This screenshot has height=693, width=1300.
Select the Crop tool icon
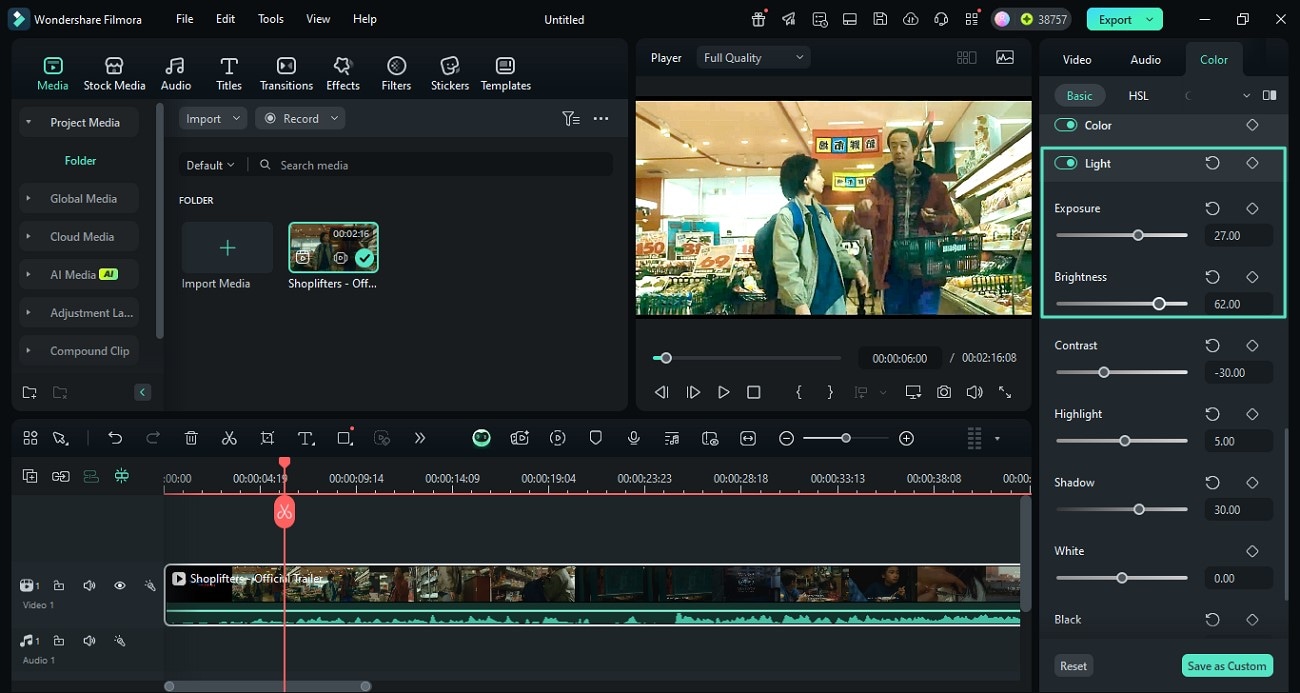pyautogui.click(x=267, y=438)
